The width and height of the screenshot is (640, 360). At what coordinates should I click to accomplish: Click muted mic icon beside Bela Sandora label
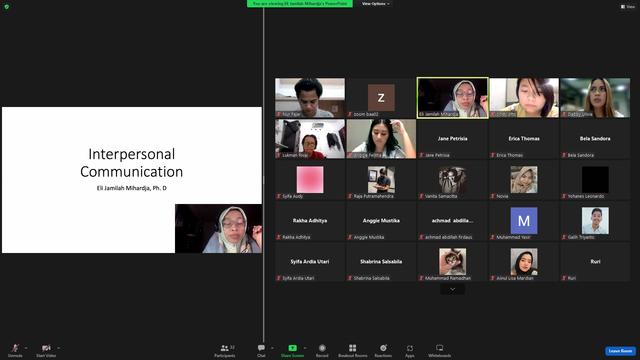point(564,155)
